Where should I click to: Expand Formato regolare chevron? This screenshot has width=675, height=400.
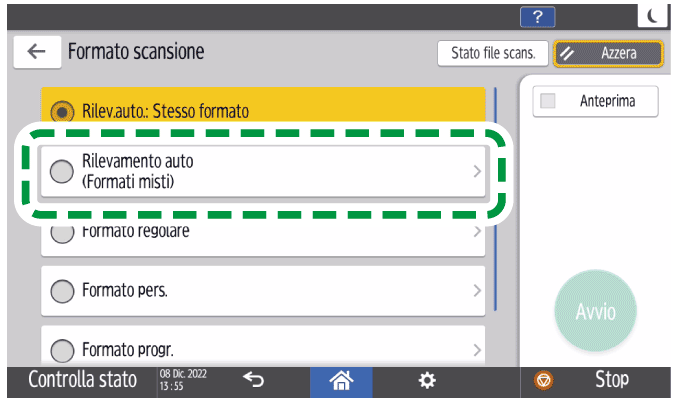[477, 232]
